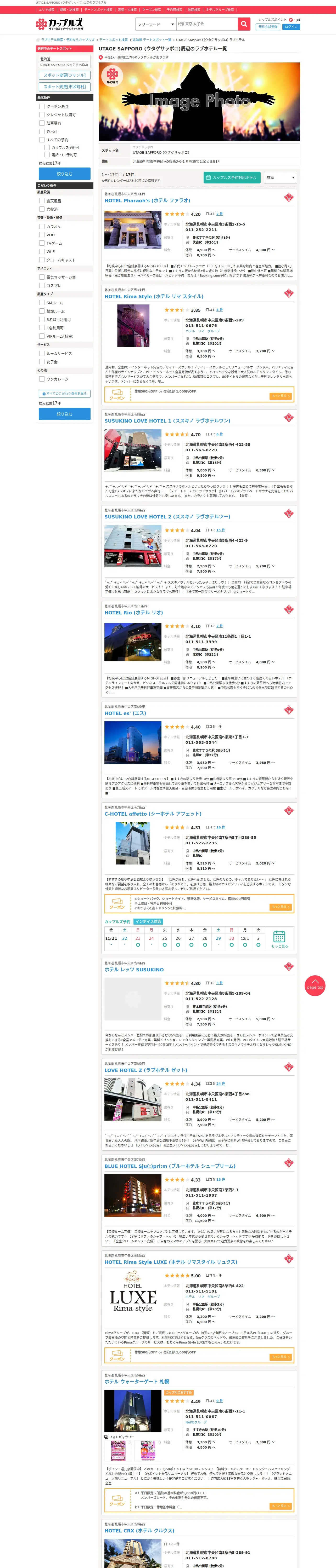Click HOTEL Pharaoh's thumbnail photo
The width and height of the screenshot is (336, 1568).
[133, 230]
